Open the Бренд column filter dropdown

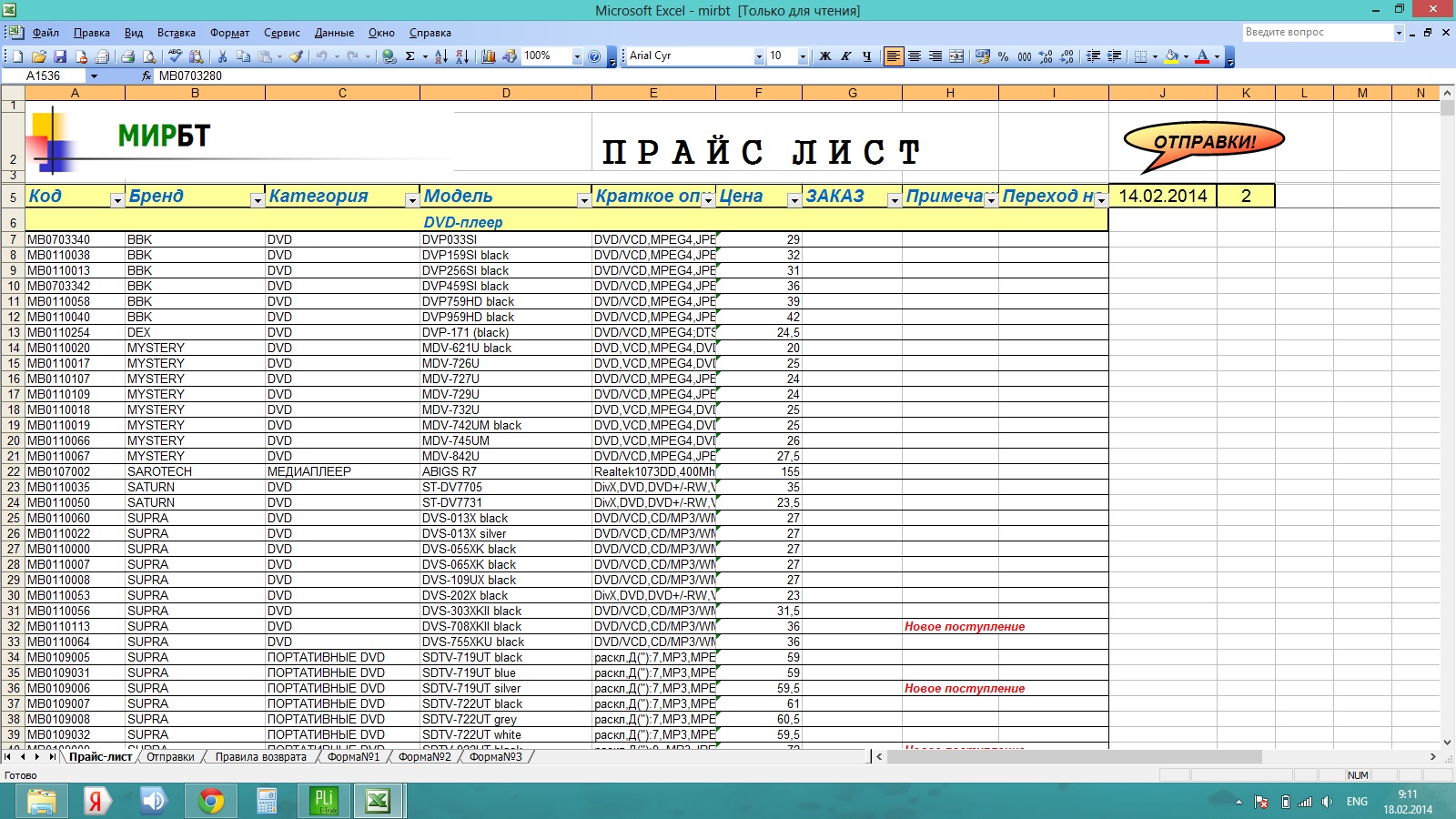pyautogui.click(x=257, y=200)
